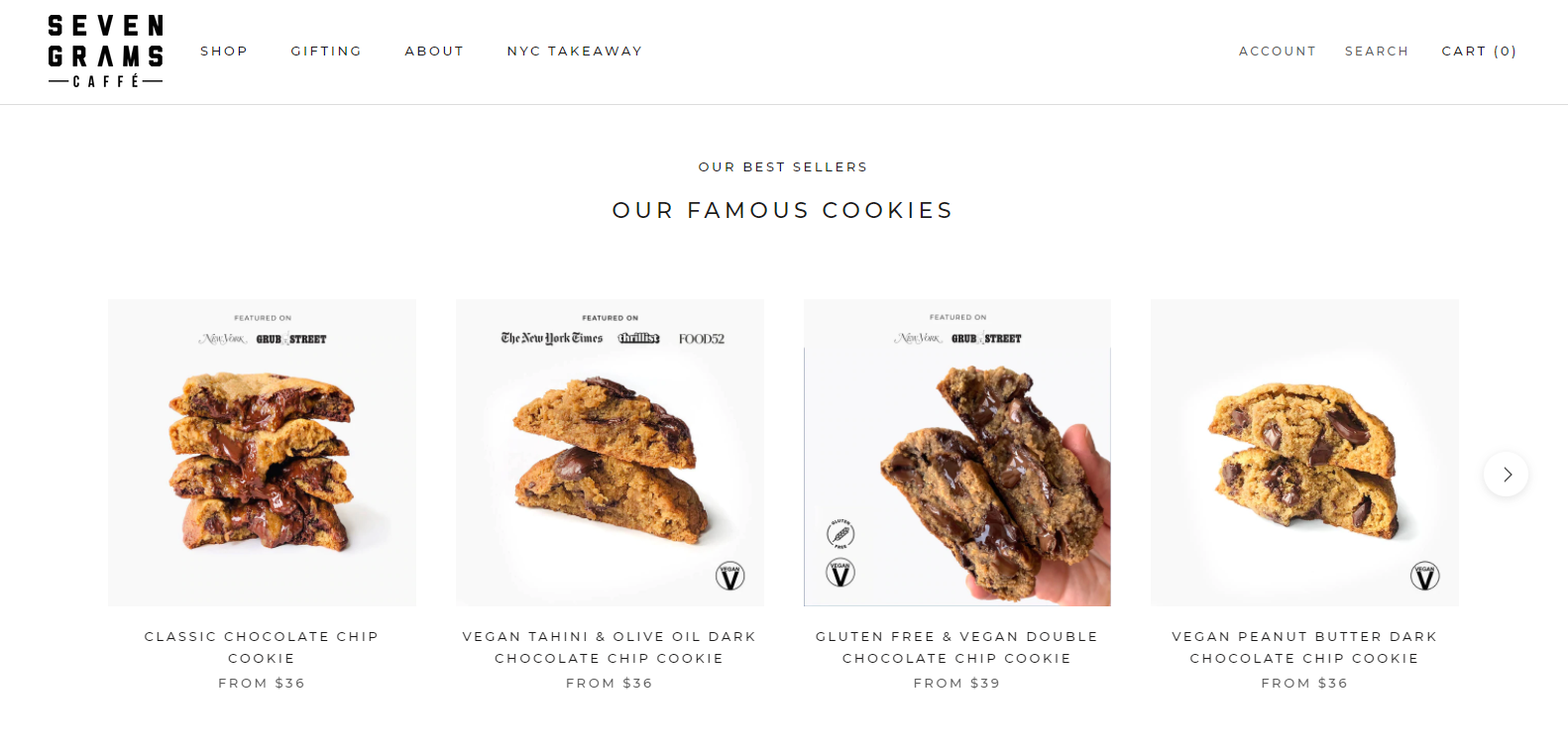1568x751 pixels.
Task: Click gluten free badge on double chocolate cookie
Action: 840,534
